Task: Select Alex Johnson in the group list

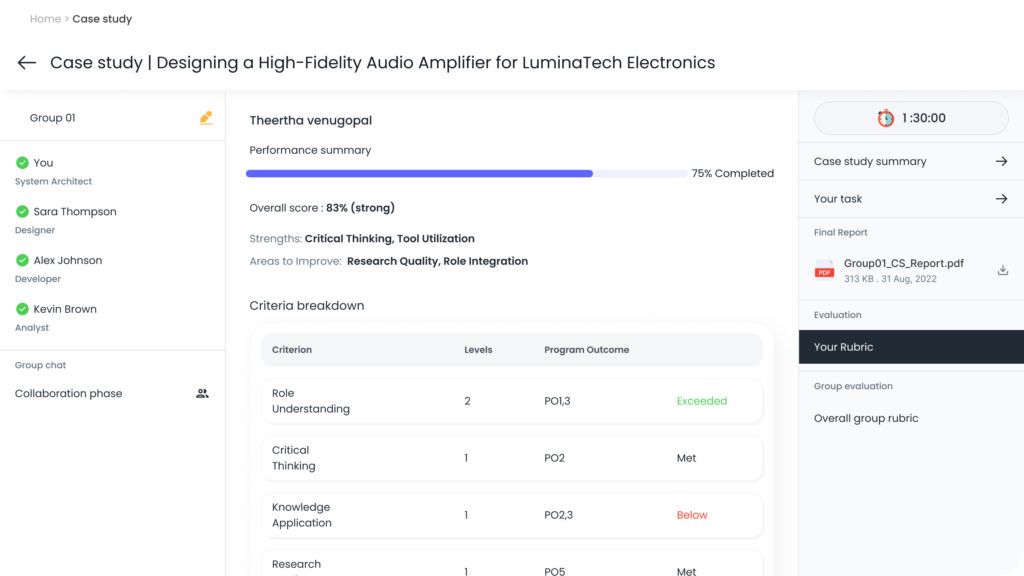Action: click(68, 261)
